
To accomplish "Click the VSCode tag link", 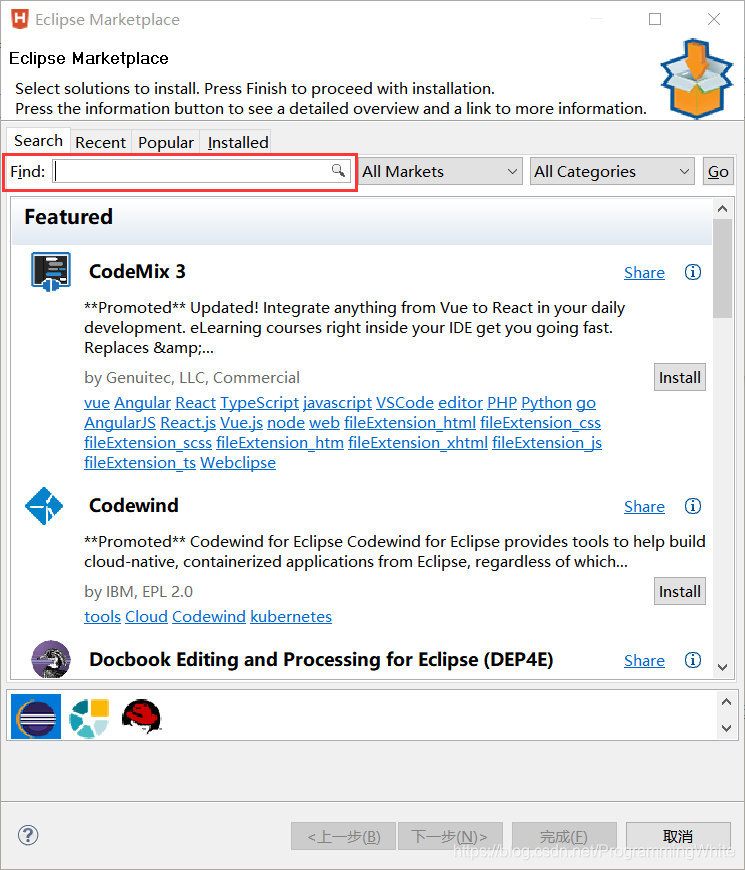I will (405, 403).
